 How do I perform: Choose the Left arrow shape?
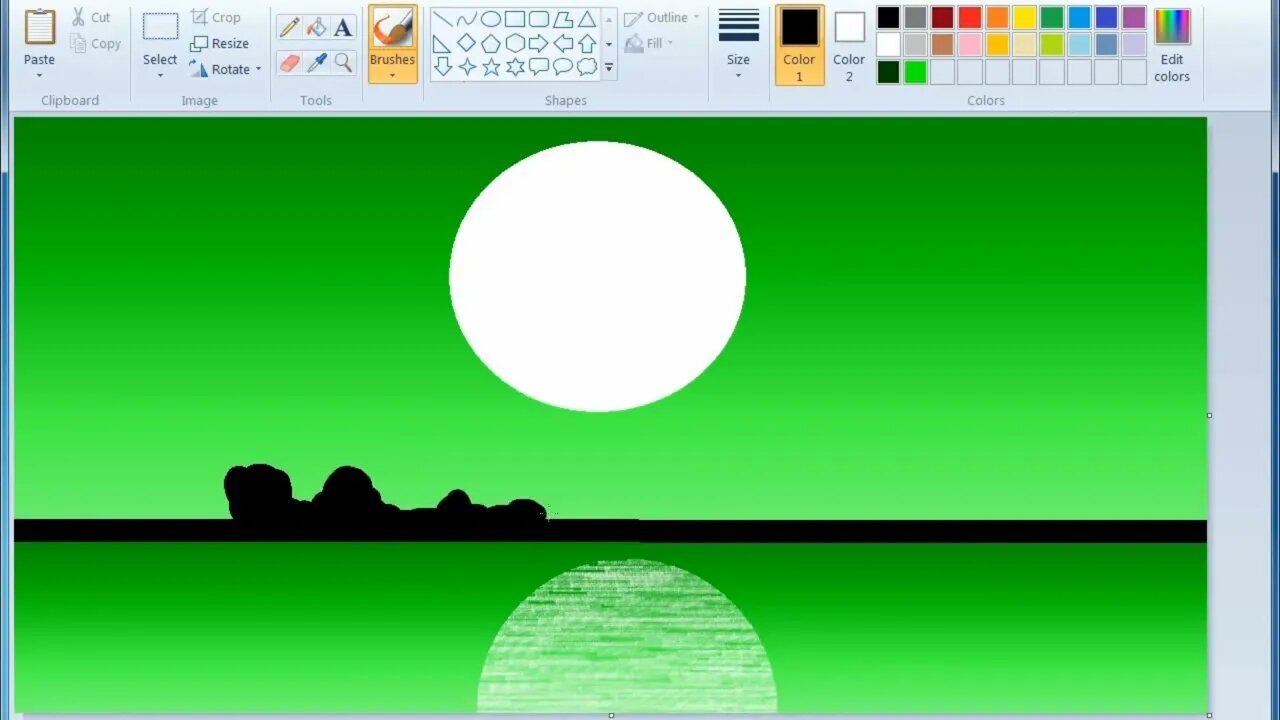point(563,43)
